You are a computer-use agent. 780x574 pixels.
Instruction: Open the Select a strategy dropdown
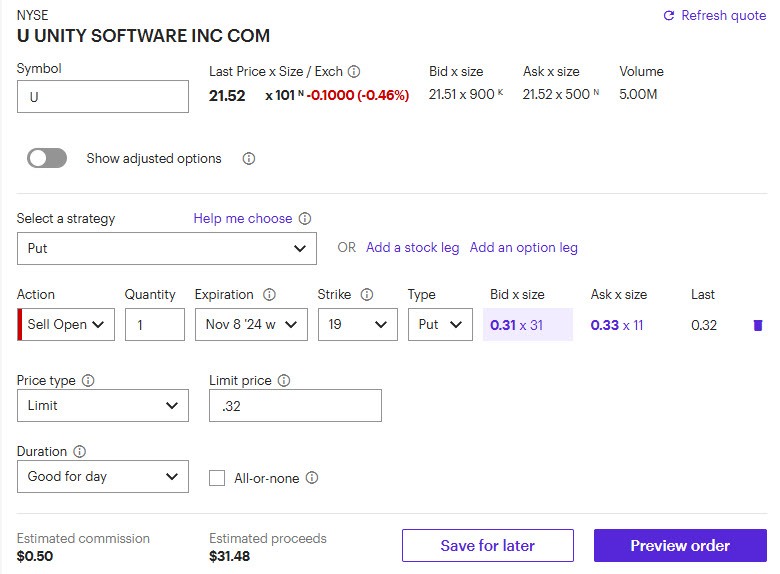coord(167,248)
